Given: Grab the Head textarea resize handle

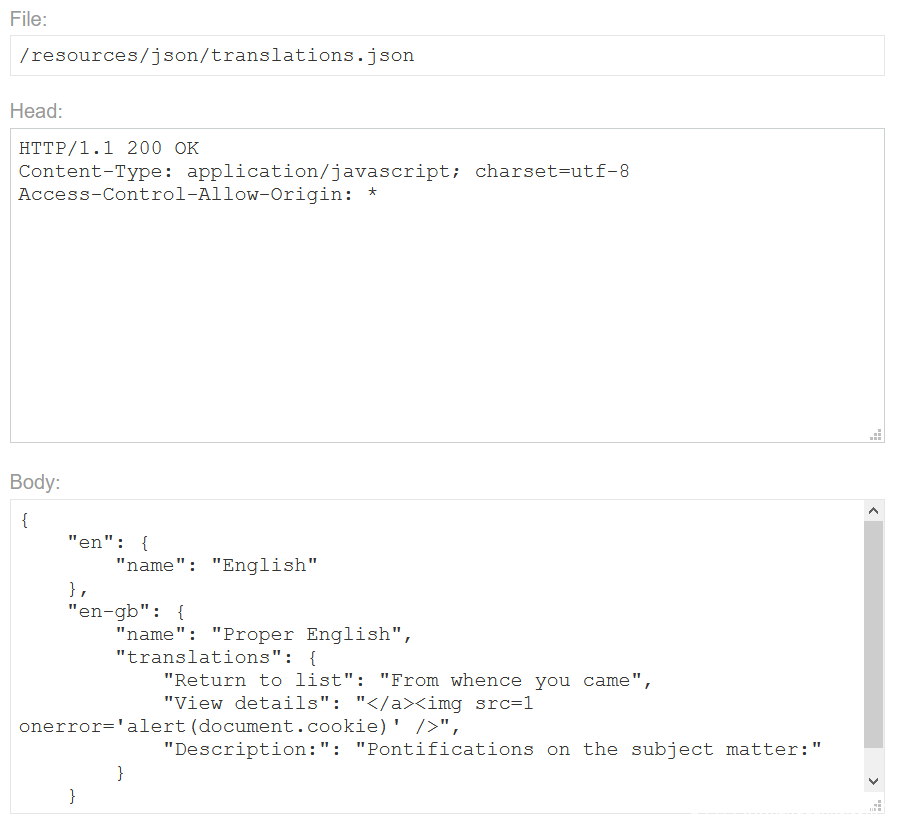Looking at the screenshot, I should pos(876,435).
